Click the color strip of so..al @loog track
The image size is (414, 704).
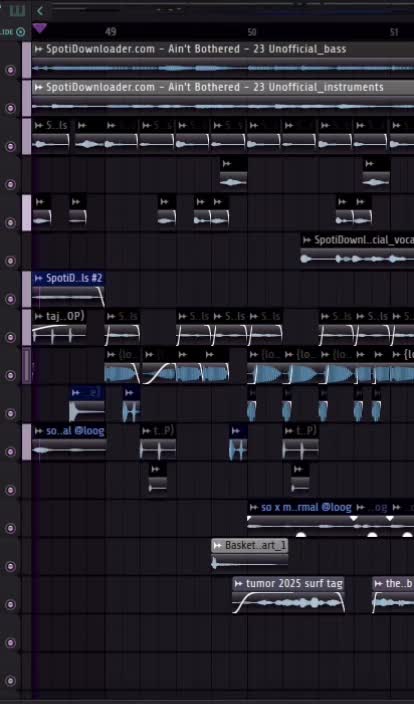[x=26, y=442]
